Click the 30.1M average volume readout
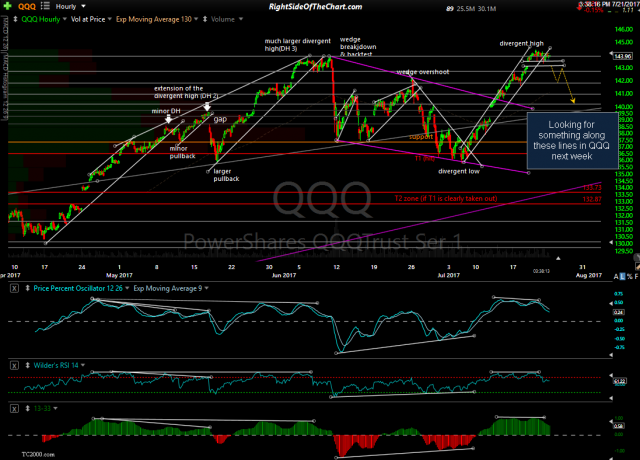Image resolution: width=640 pixels, height=460 pixels. 487,9
